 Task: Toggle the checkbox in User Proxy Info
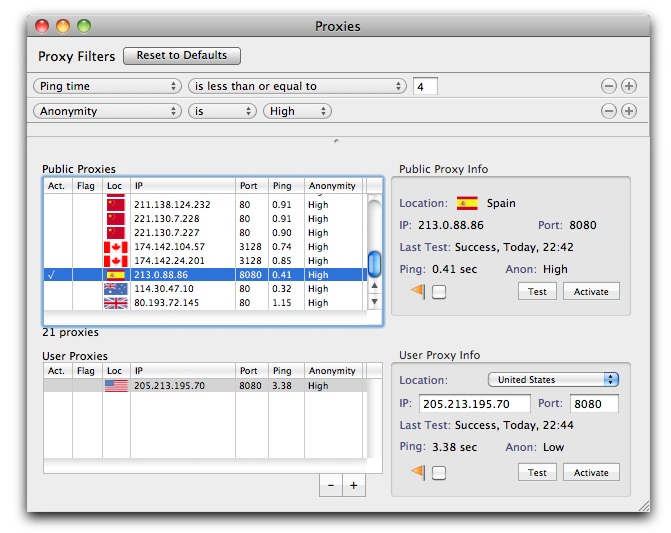coord(439,473)
